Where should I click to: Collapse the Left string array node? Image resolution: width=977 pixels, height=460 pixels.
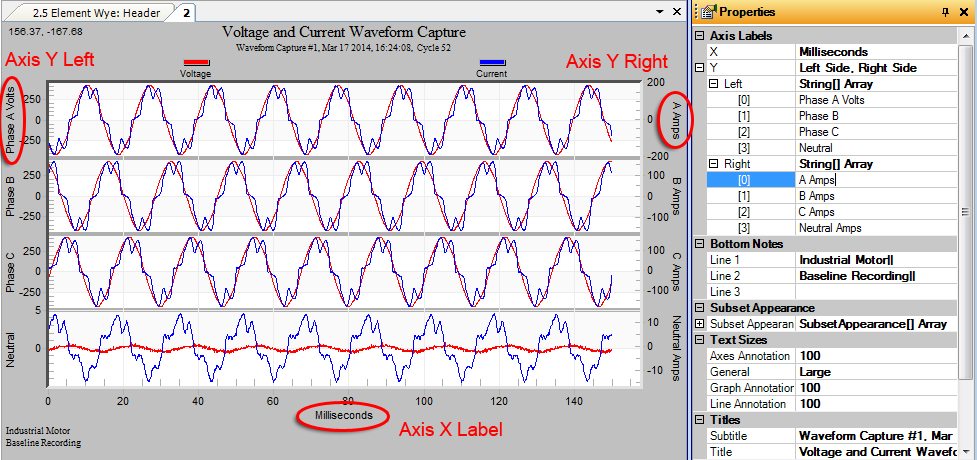pyautogui.click(x=714, y=84)
